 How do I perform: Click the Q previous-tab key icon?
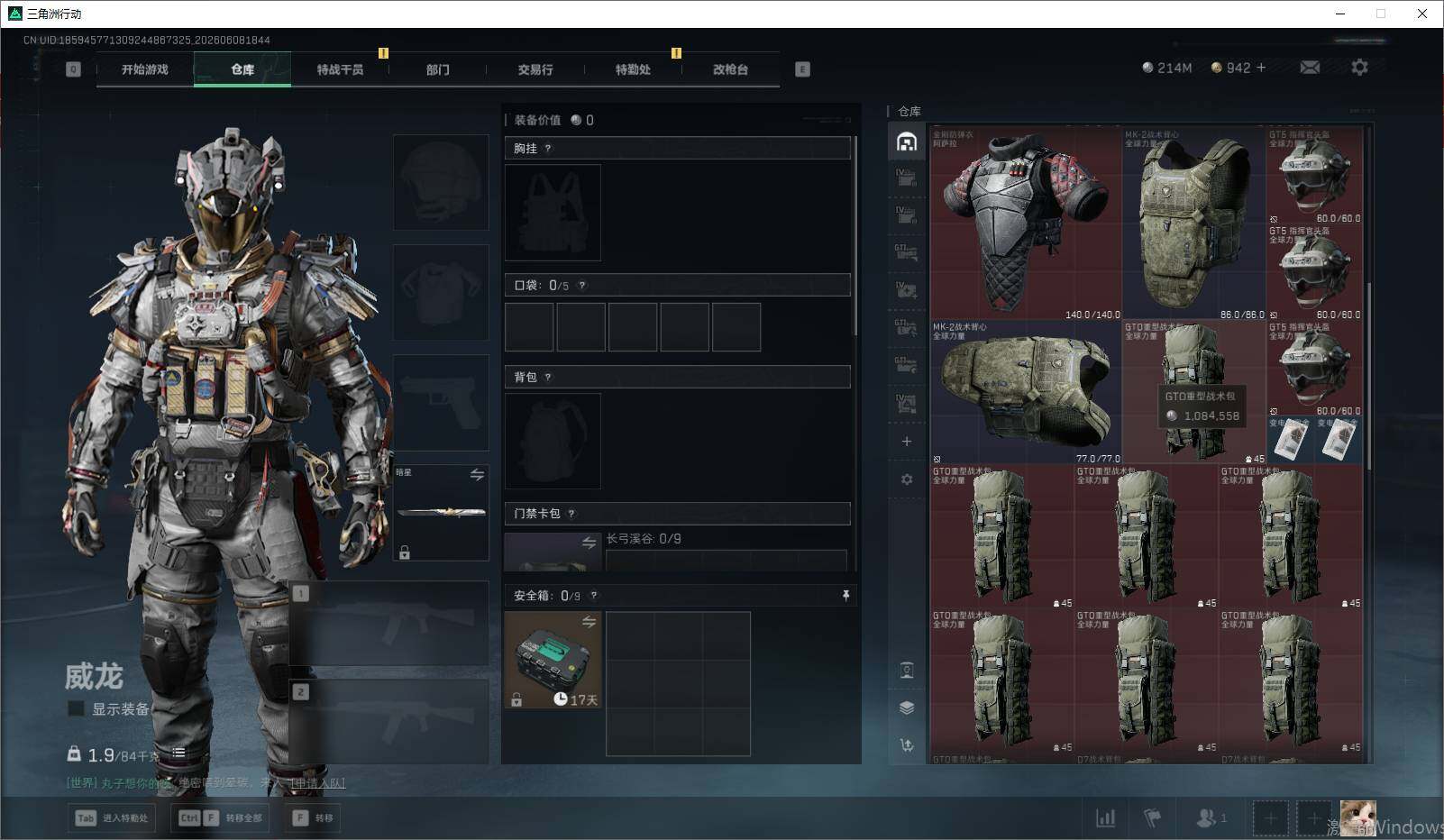(73, 69)
